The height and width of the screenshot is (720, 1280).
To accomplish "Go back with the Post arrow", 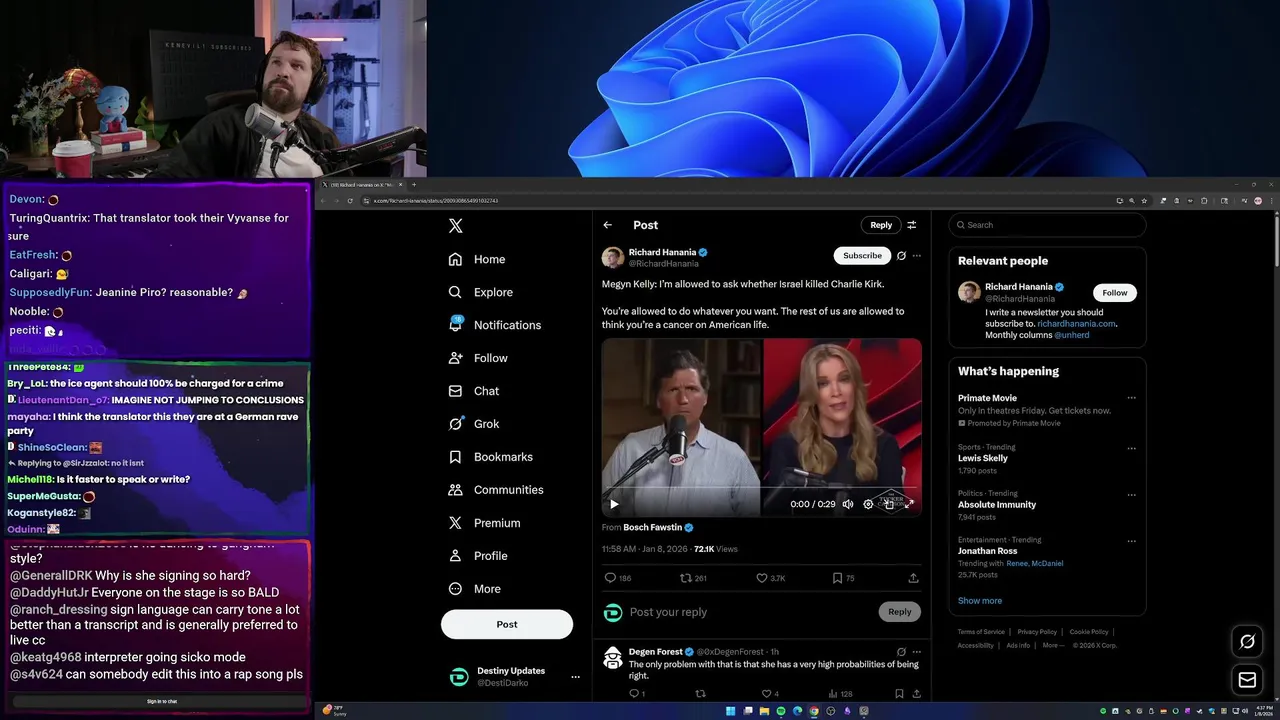I will (x=607, y=225).
